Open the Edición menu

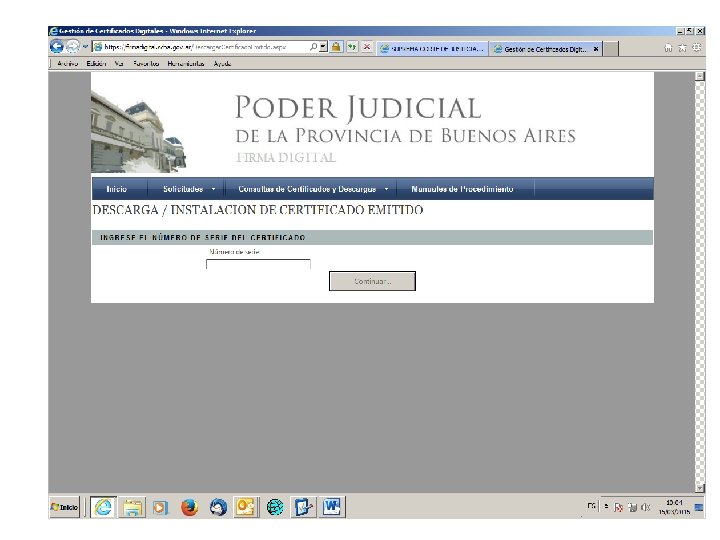coord(96,63)
